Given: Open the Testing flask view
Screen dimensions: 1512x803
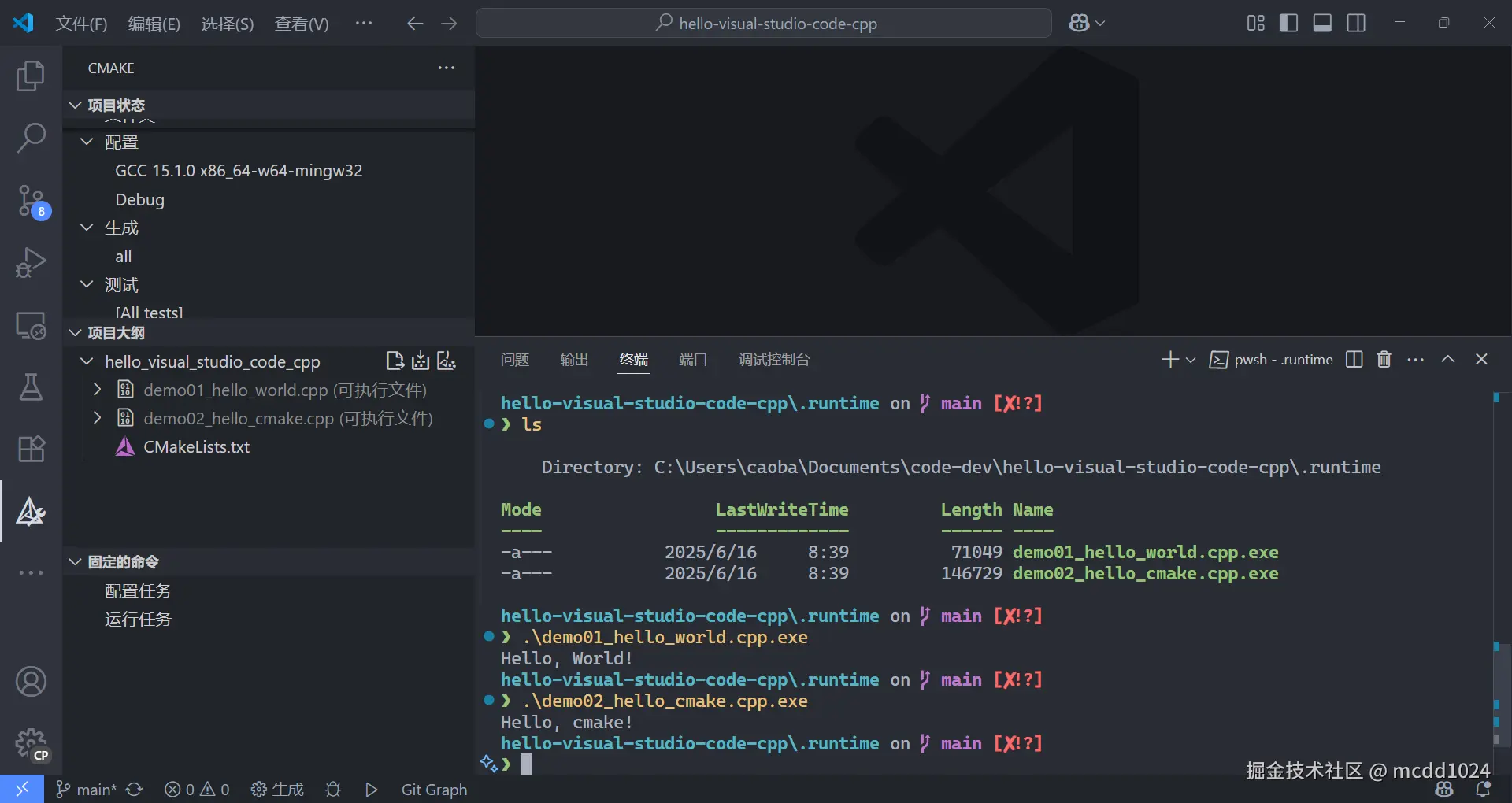Looking at the screenshot, I should click(31, 387).
